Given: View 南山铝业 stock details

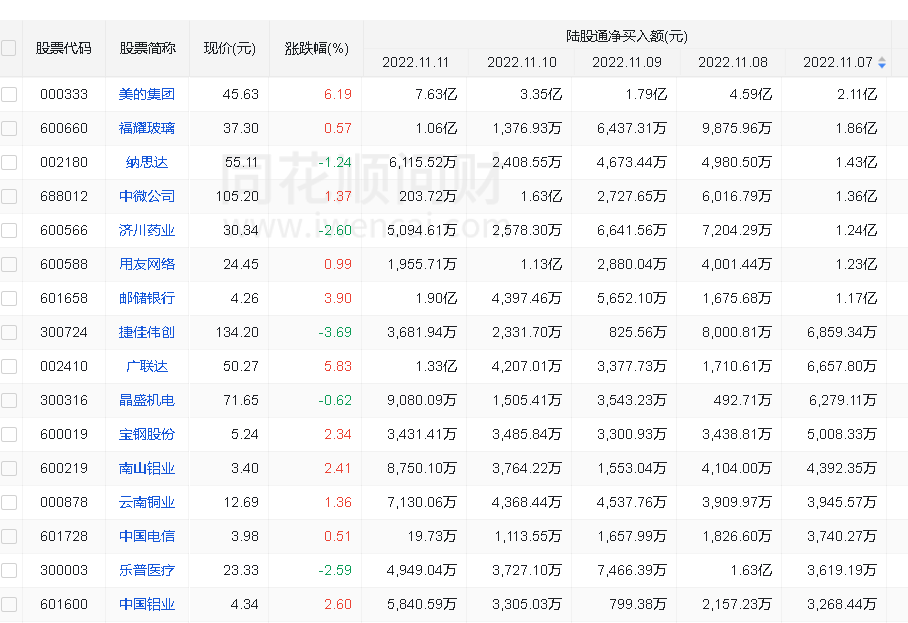Looking at the screenshot, I should [147, 468].
